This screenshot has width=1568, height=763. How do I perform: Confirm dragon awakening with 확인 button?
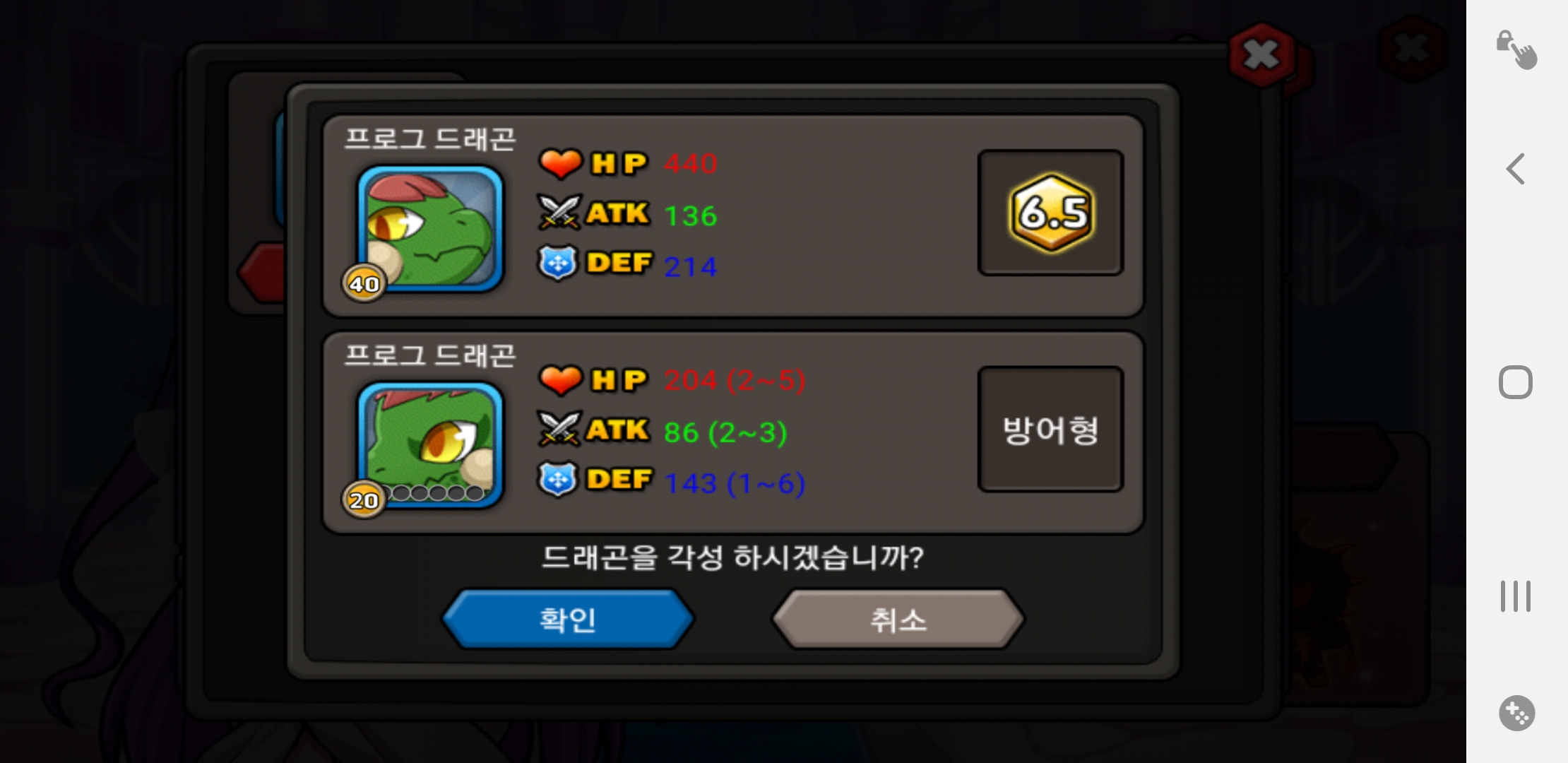click(568, 620)
